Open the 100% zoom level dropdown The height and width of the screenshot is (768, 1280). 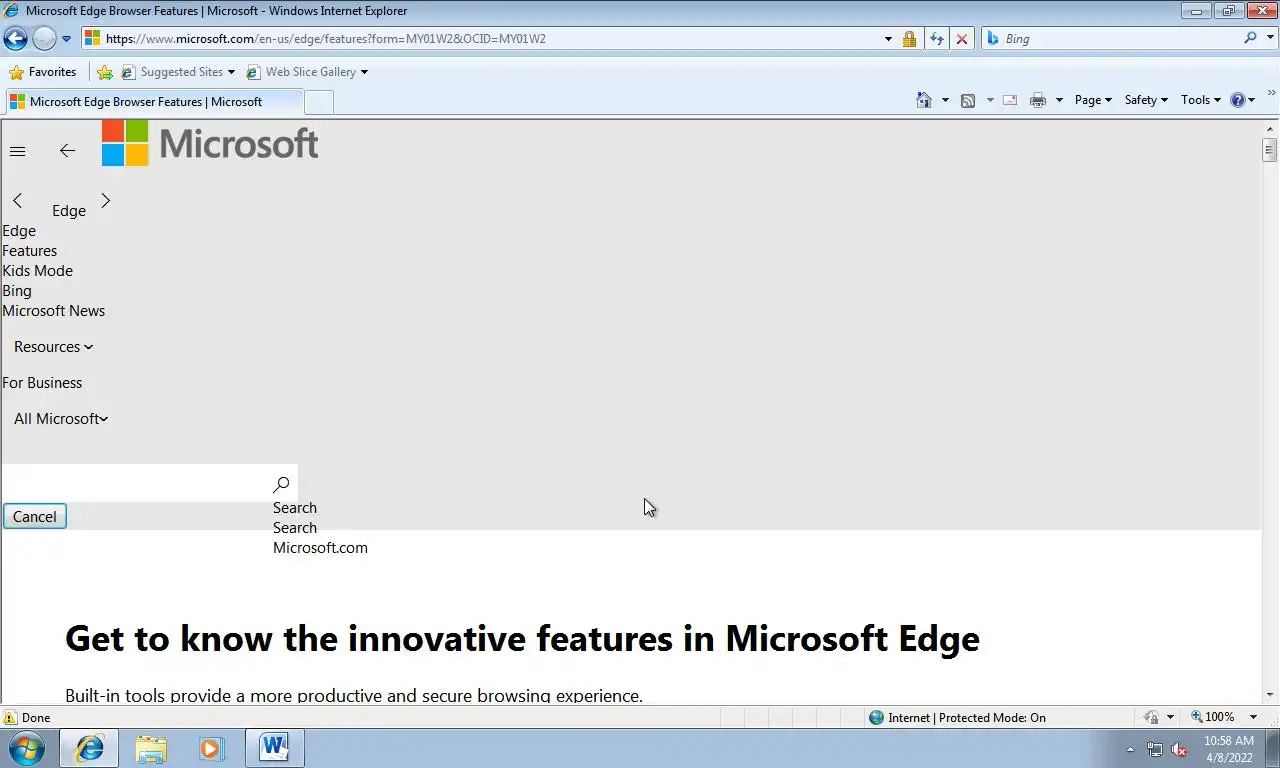click(1253, 717)
